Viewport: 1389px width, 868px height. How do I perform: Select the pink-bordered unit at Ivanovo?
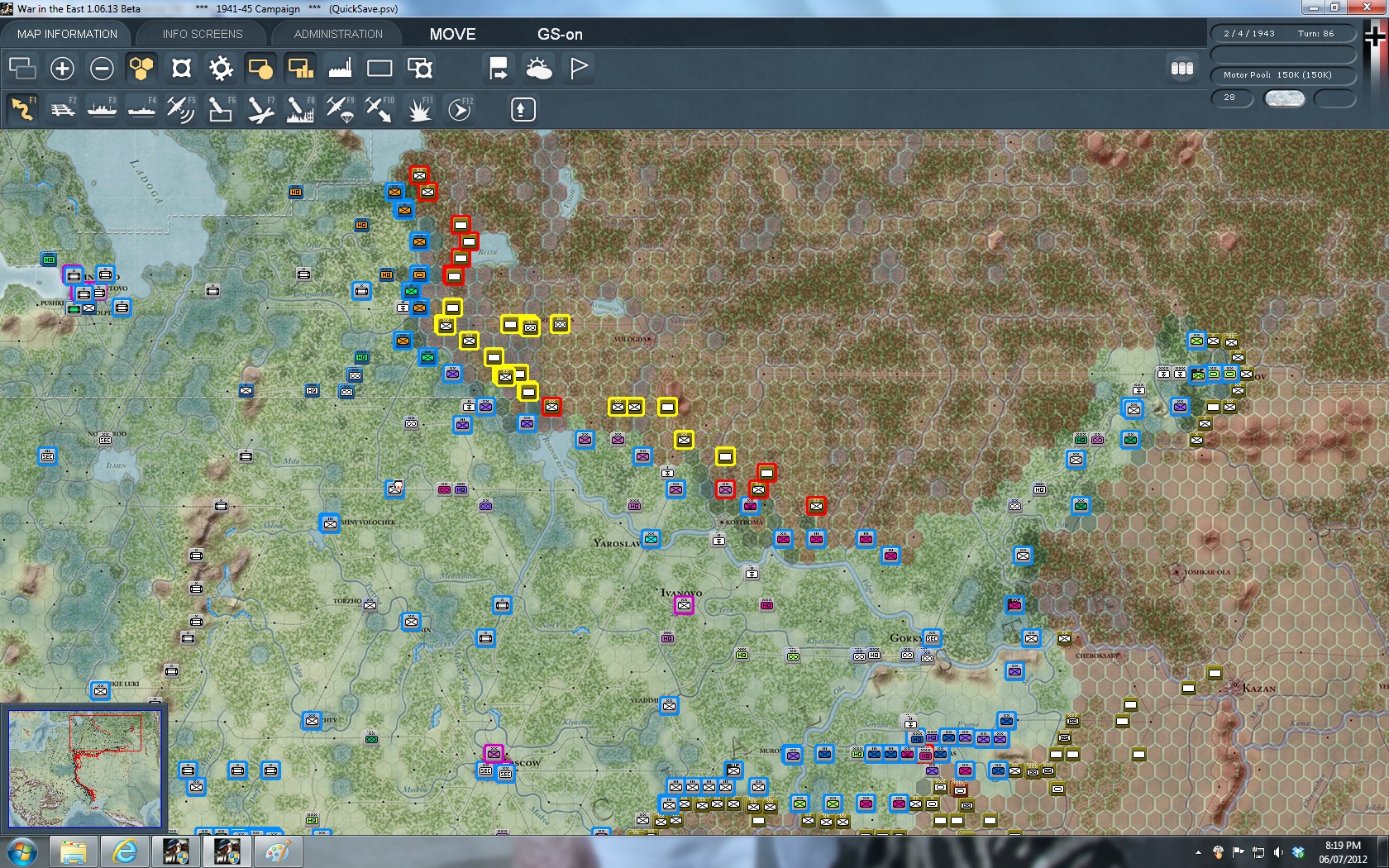pyautogui.click(x=684, y=606)
